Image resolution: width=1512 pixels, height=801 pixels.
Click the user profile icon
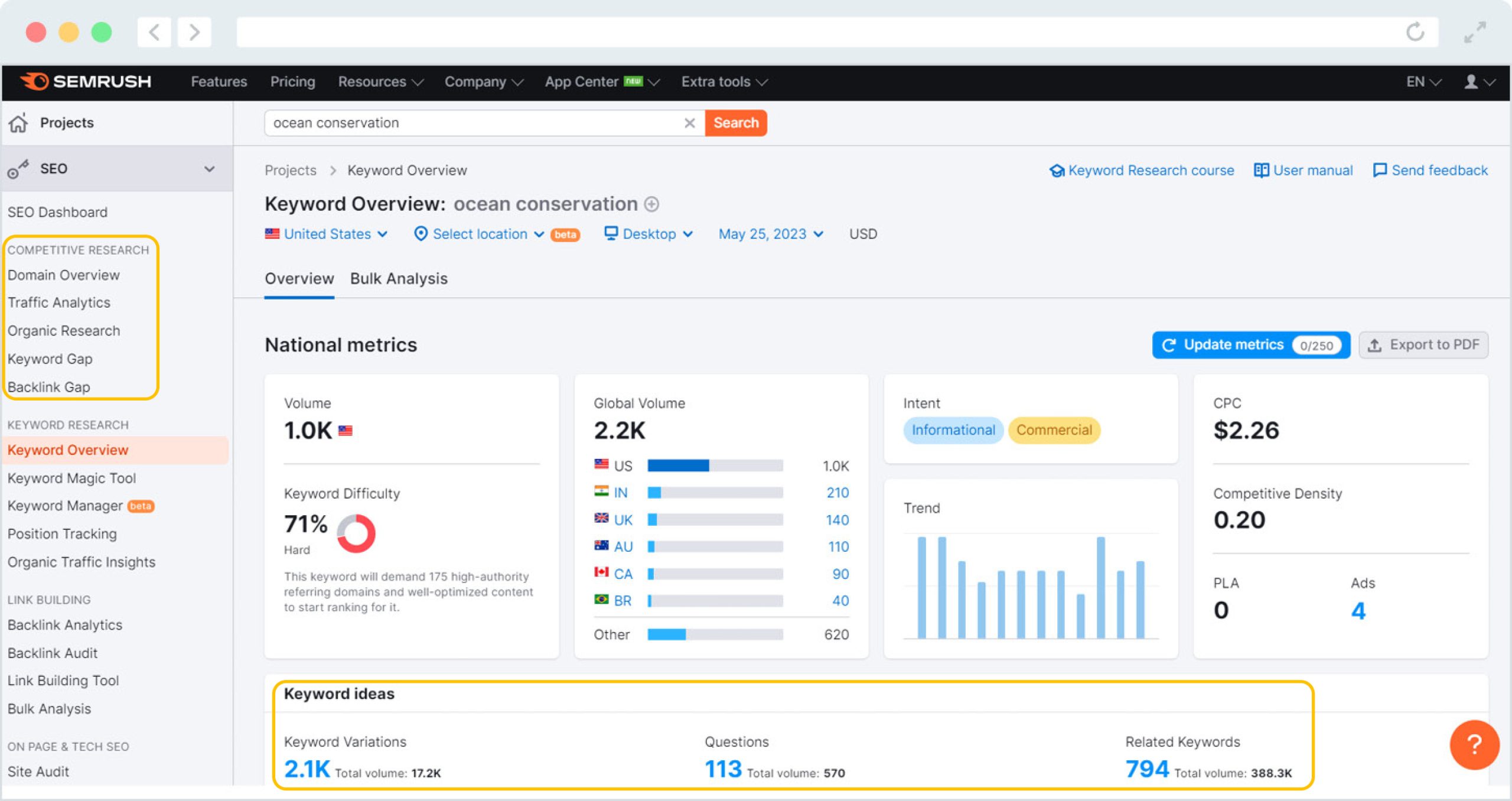coord(1471,82)
